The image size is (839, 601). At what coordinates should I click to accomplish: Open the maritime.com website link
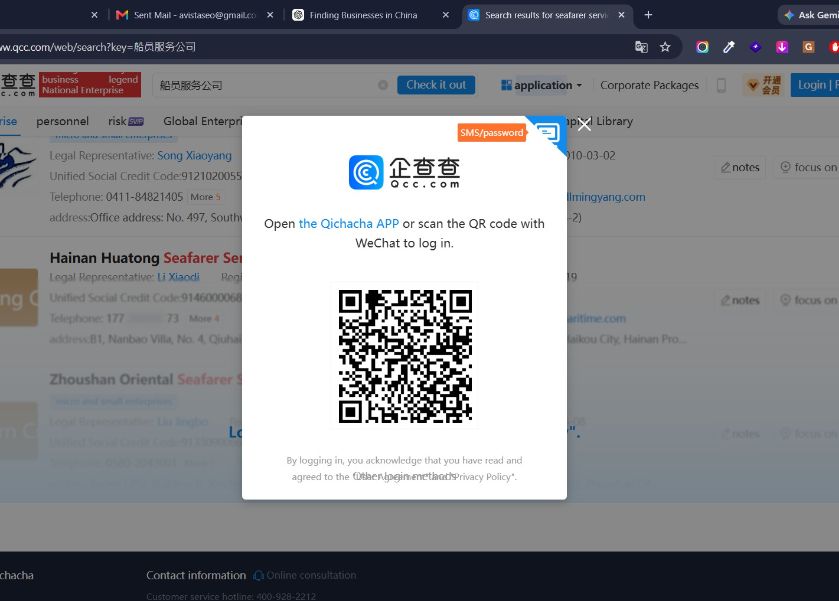597,318
